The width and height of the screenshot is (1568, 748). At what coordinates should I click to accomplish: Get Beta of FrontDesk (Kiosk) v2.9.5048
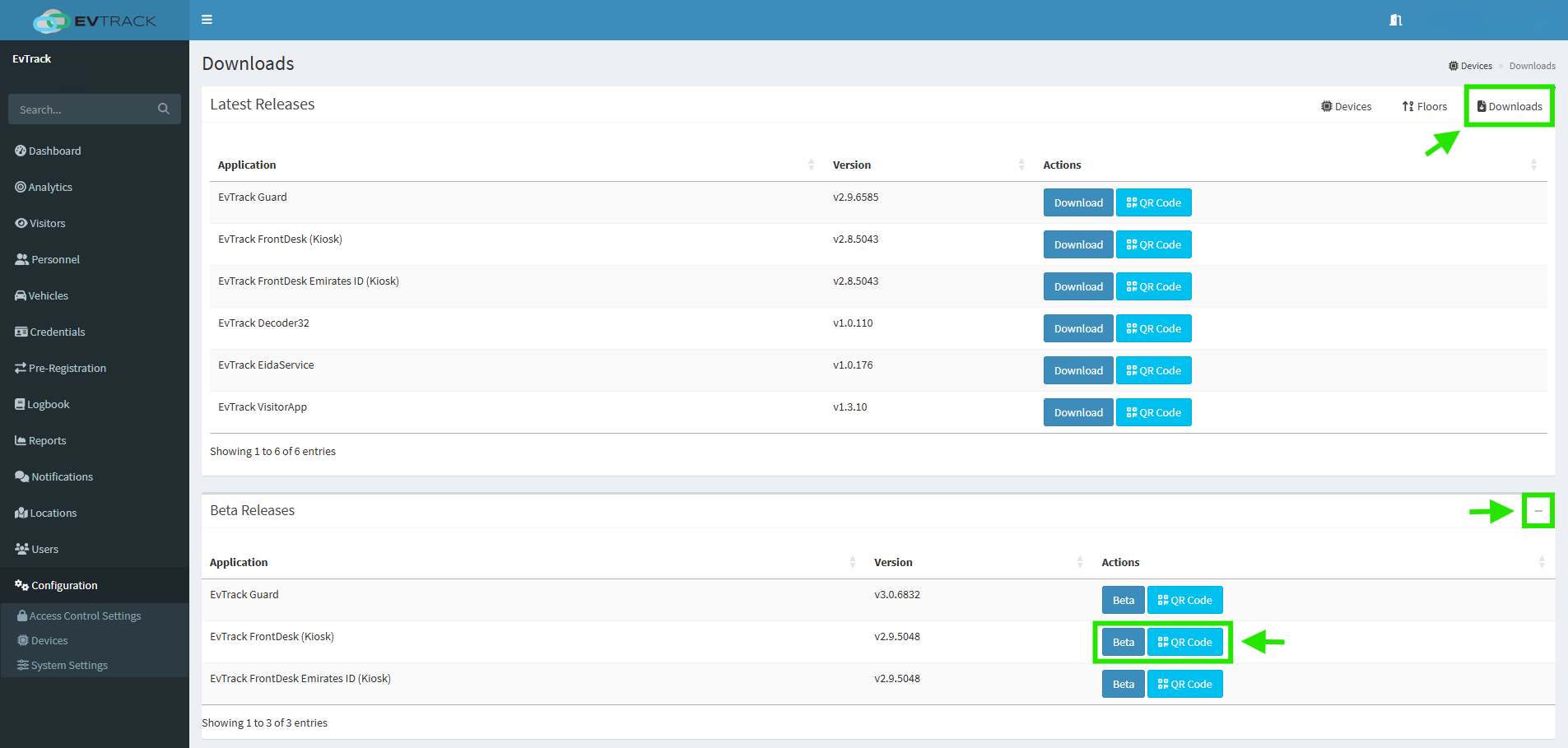point(1124,642)
